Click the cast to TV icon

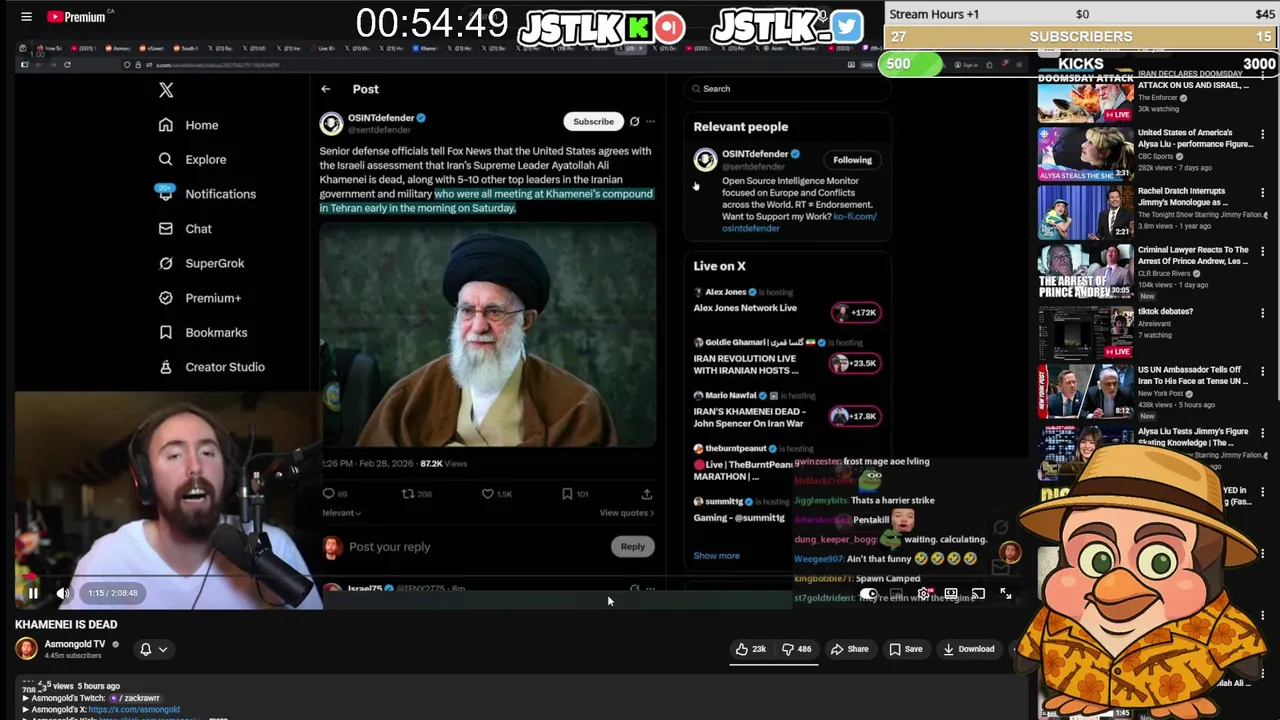(978, 594)
